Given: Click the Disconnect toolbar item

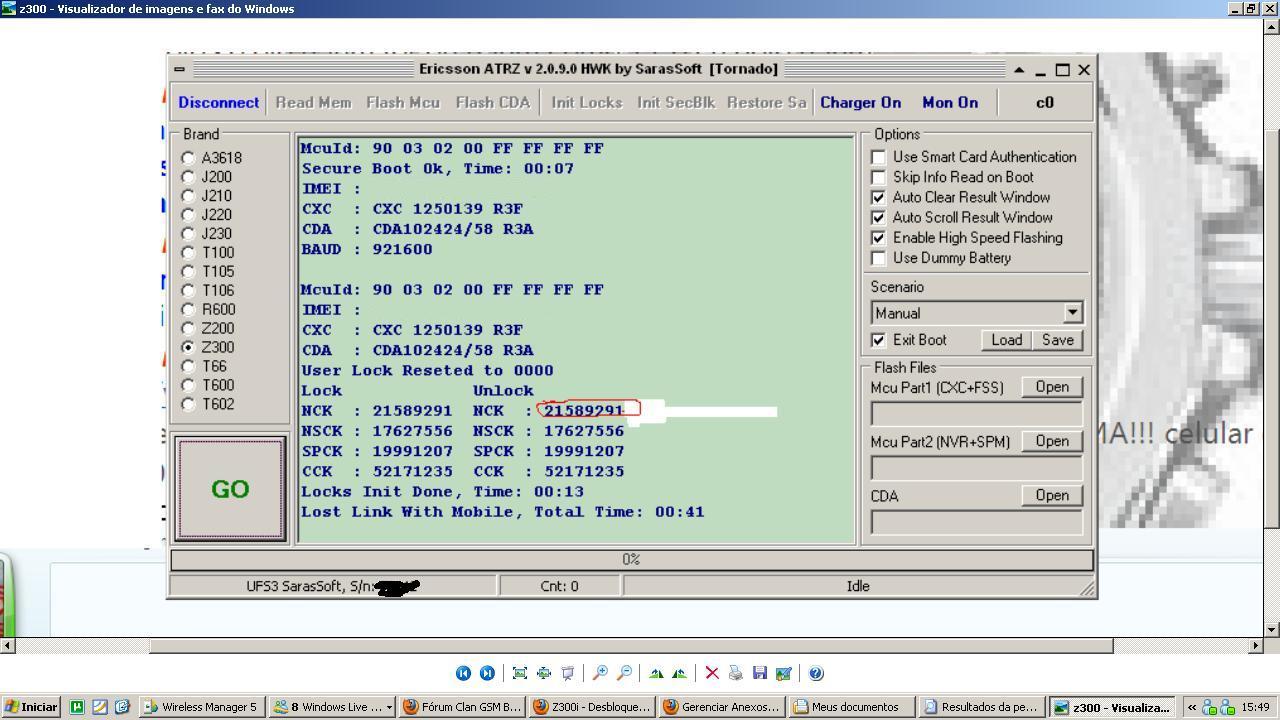Looking at the screenshot, I should pyautogui.click(x=218, y=102).
